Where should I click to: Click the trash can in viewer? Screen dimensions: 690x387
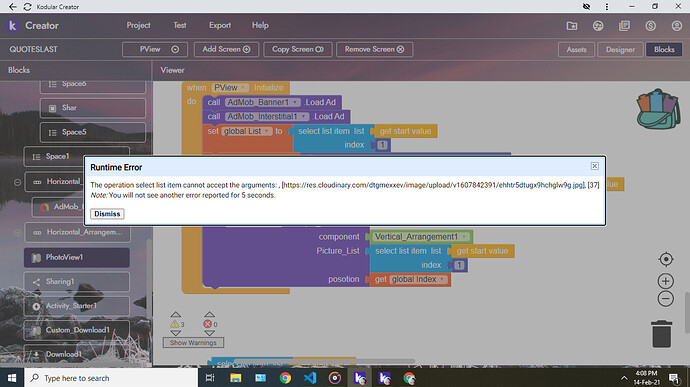click(661, 334)
